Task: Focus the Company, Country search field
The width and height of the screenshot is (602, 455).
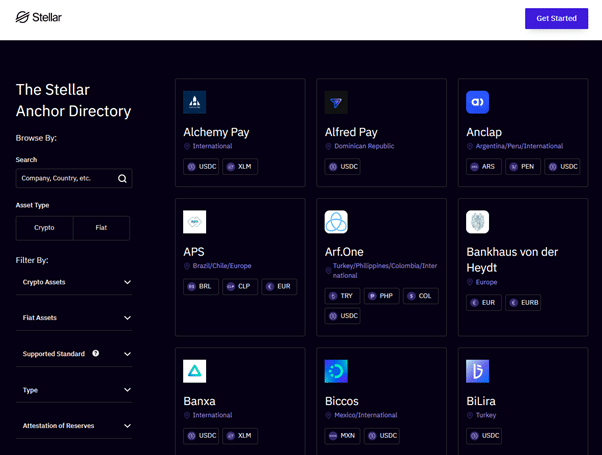Action: tap(74, 179)
